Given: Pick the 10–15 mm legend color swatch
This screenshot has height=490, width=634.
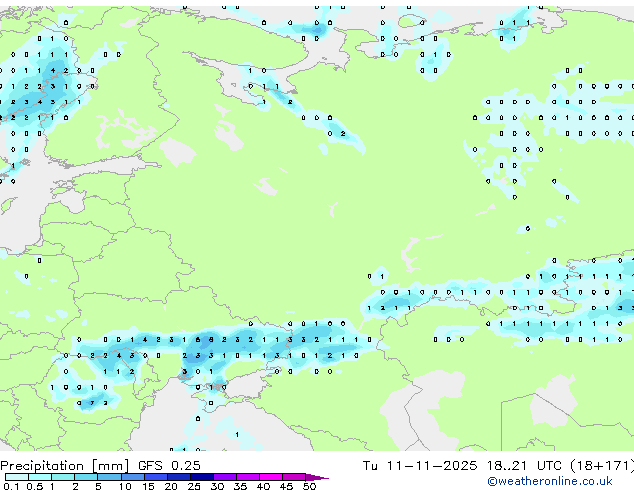Looking at the screenshot, I should point(132,477).
